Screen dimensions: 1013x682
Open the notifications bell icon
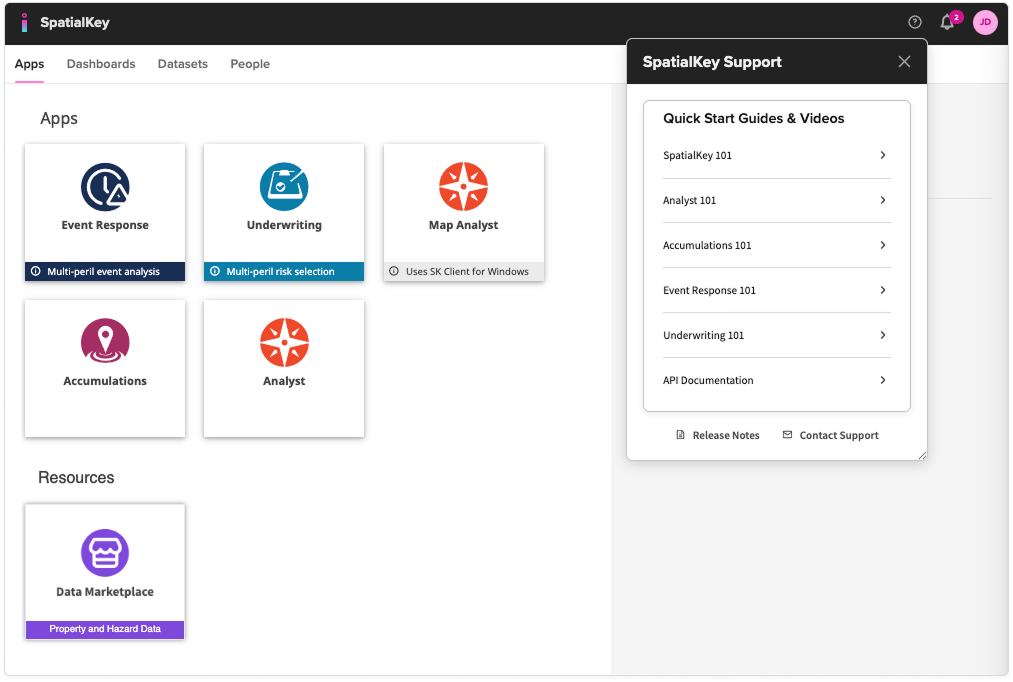coord(947,22)
